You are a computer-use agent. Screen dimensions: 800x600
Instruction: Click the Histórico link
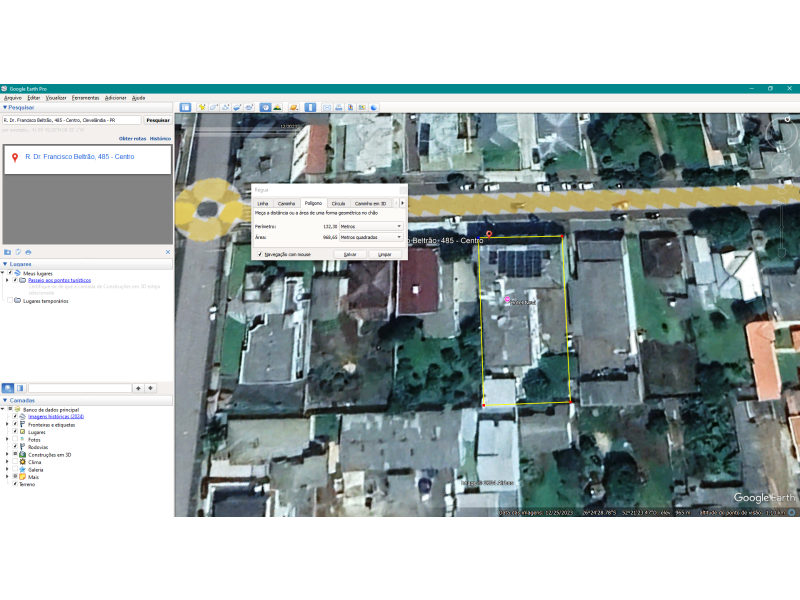(160, 138)
